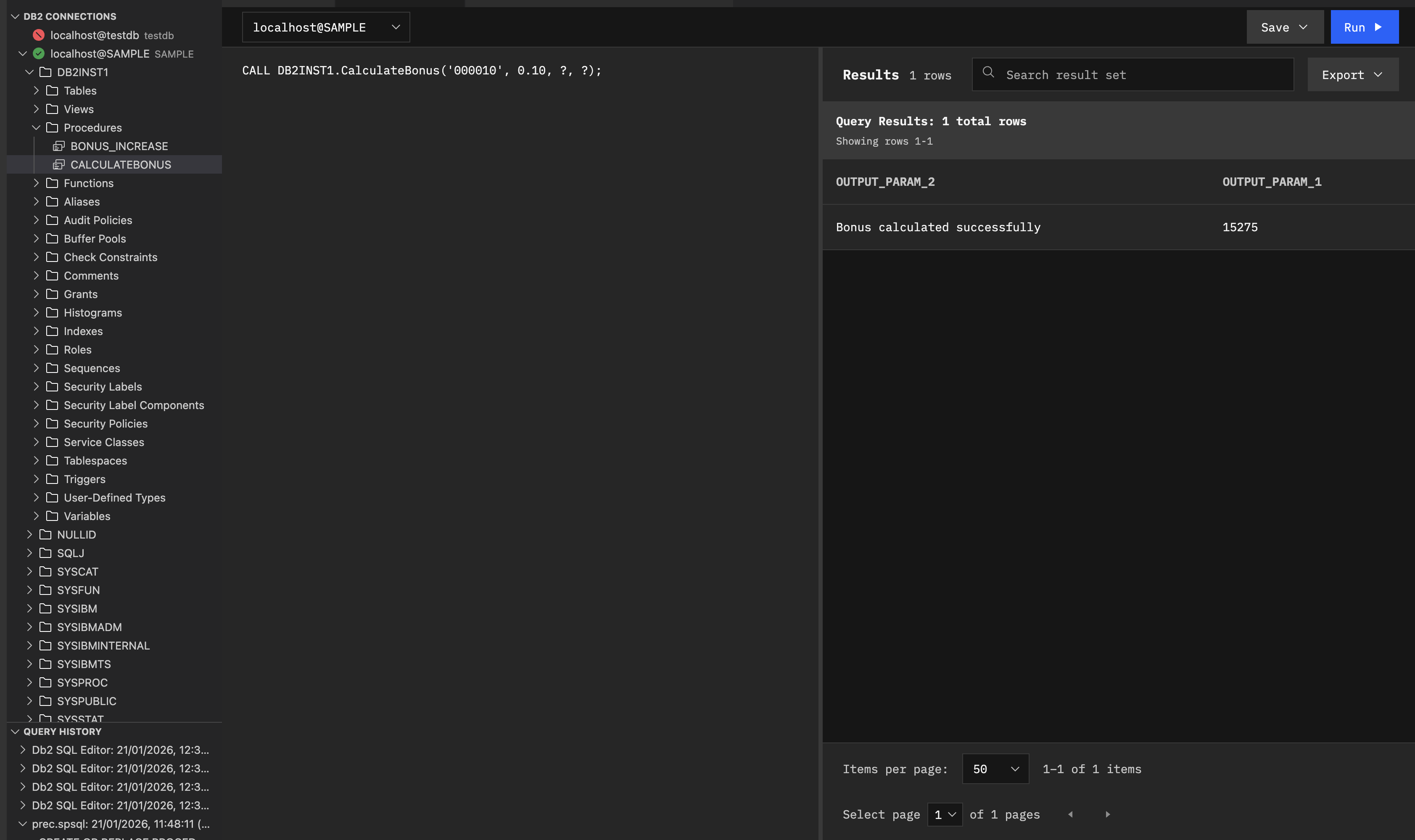Expand the Functions tree node

[x=37, y=183]
